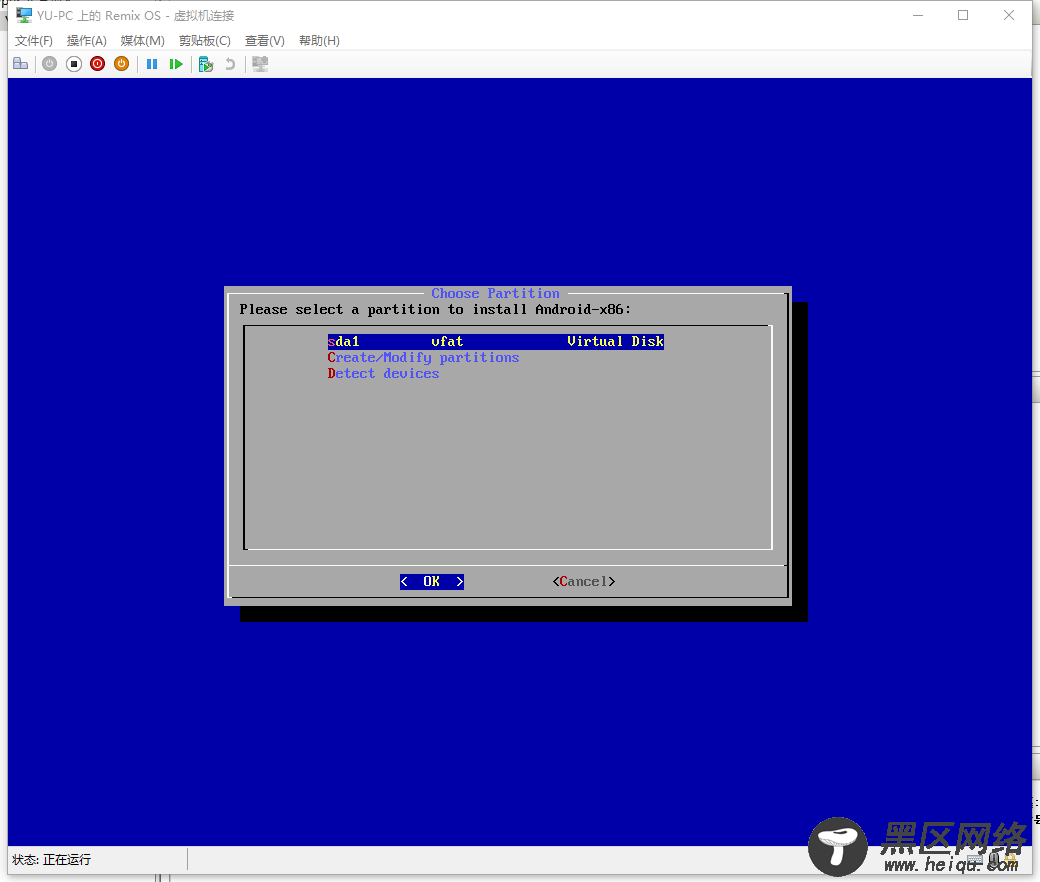Shut down the VM using the red power icon
Image resolution: width=1040 pixels, height=882 pixels.
(98, 64)
